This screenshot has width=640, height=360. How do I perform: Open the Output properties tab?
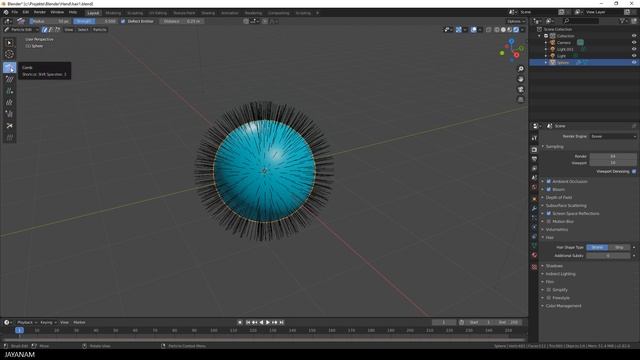coord(534,159)
